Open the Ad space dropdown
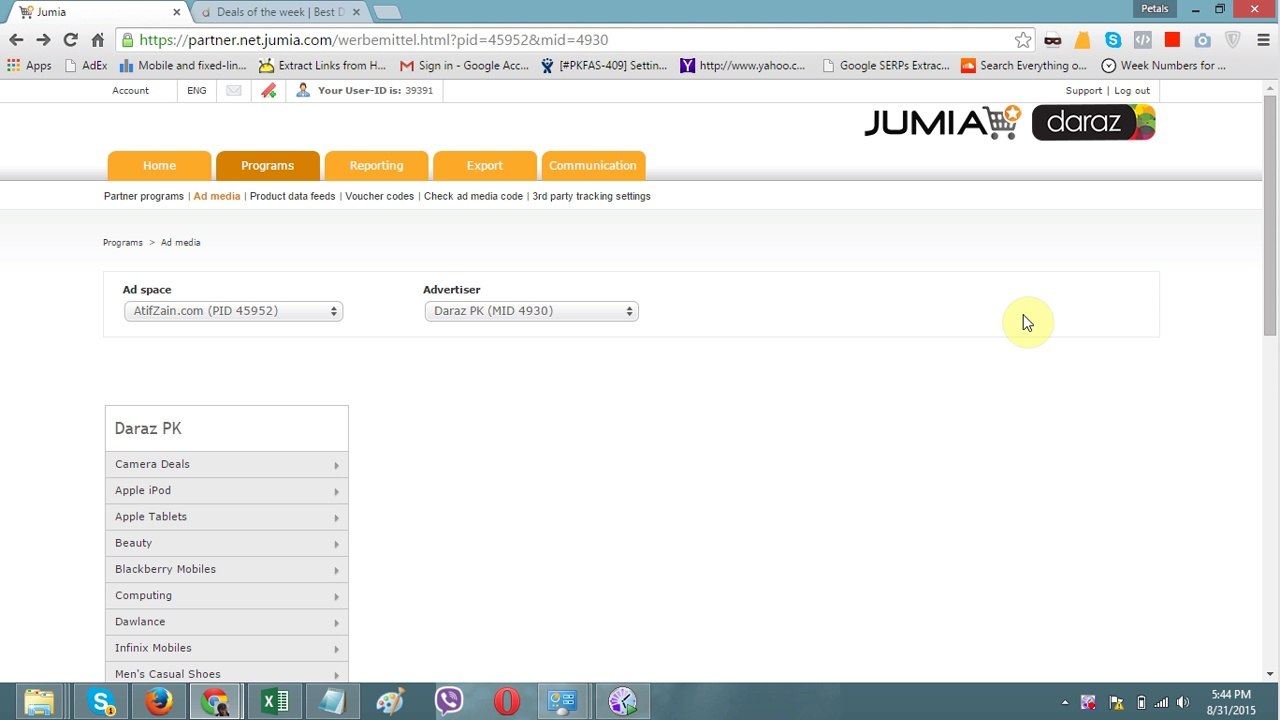Screen dimensions: 1280x720 click(233, 311)
